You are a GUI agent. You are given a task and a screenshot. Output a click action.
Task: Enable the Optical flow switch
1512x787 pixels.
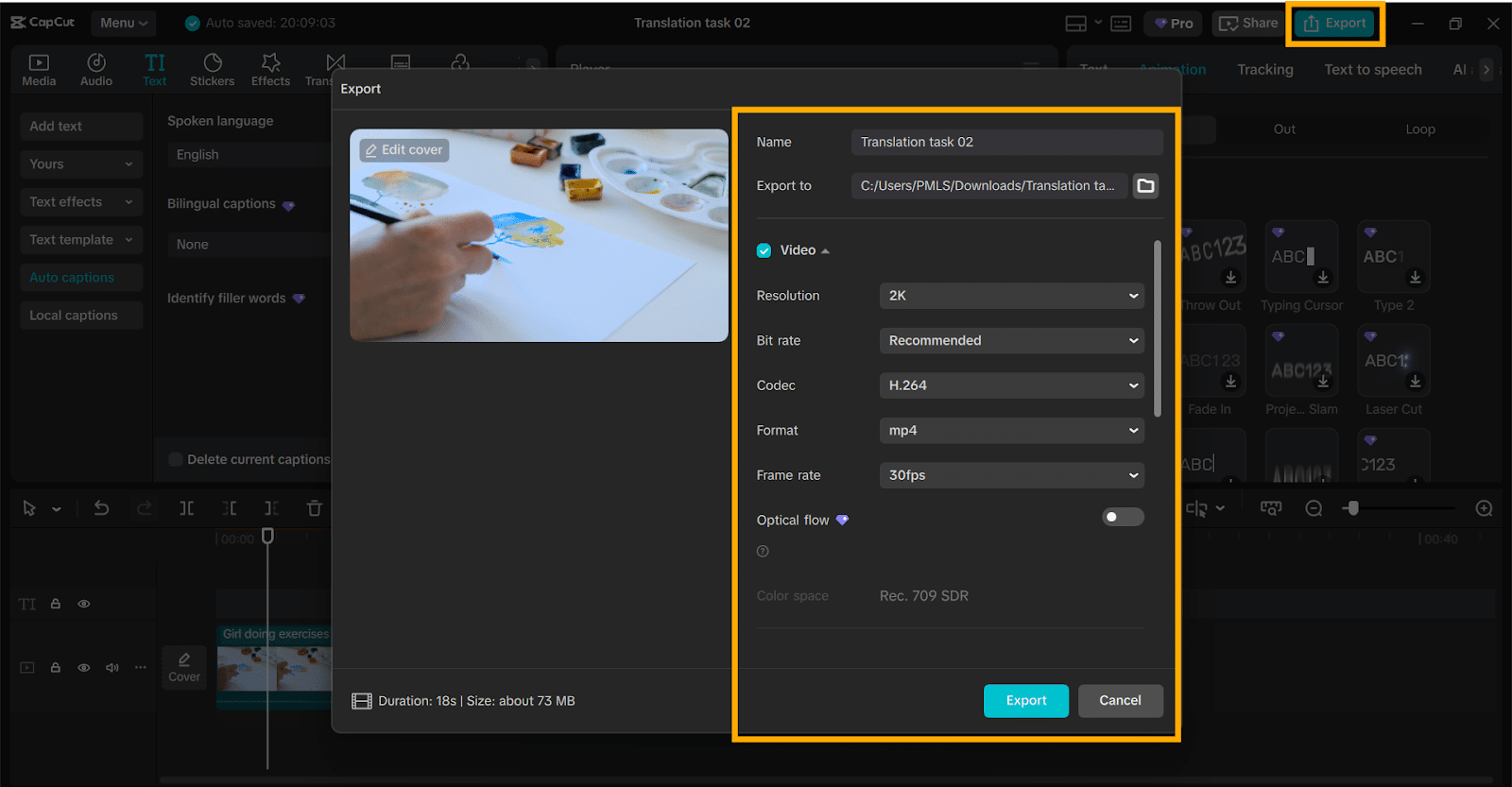click(x=1123, y=517)
